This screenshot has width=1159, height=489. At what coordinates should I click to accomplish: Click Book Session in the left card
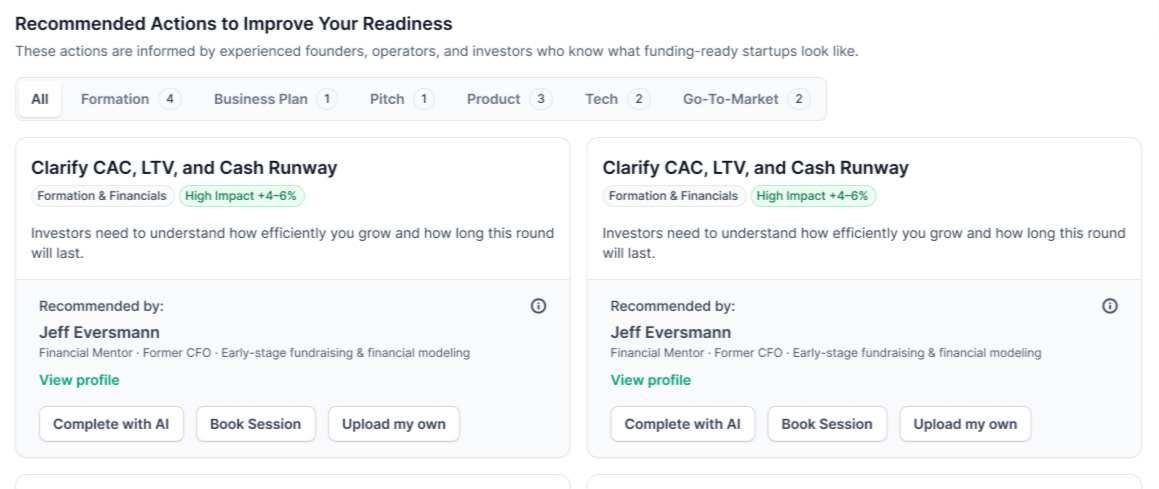click(x=255, y=424)
